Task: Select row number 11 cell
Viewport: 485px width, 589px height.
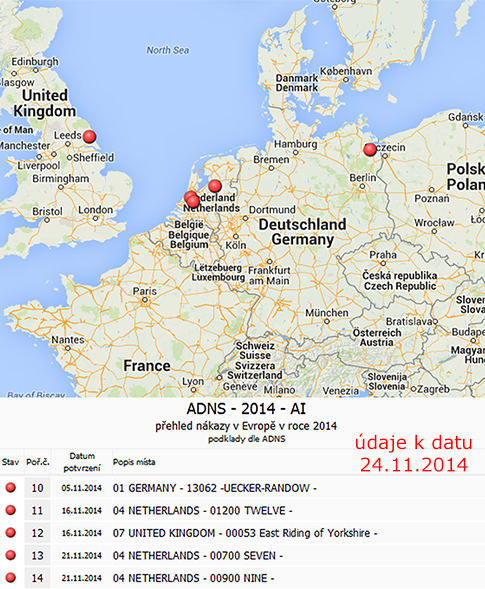Action: tap(37, 510)
